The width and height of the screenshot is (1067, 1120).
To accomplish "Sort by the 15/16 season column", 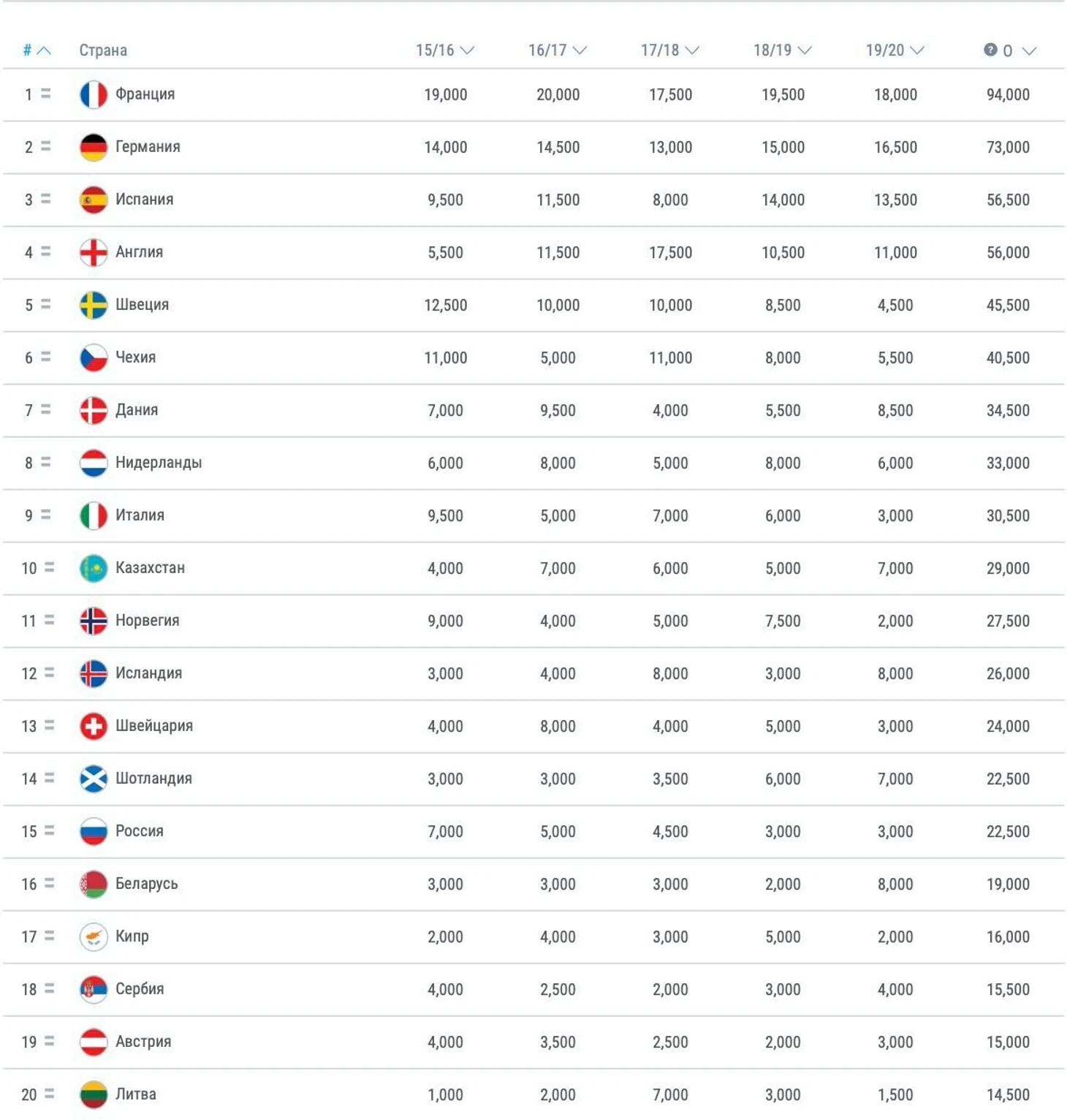I will click(x=445, y=50).
